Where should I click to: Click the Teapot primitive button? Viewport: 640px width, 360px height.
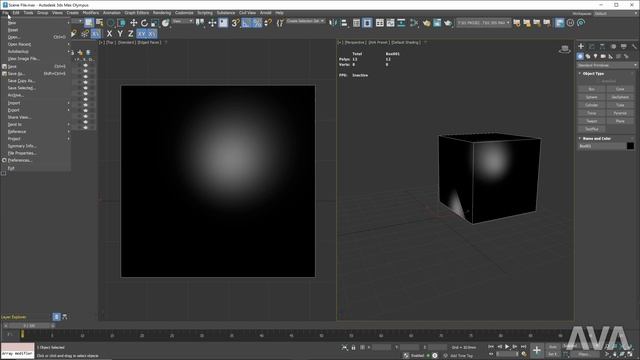[x=591, y=121]
